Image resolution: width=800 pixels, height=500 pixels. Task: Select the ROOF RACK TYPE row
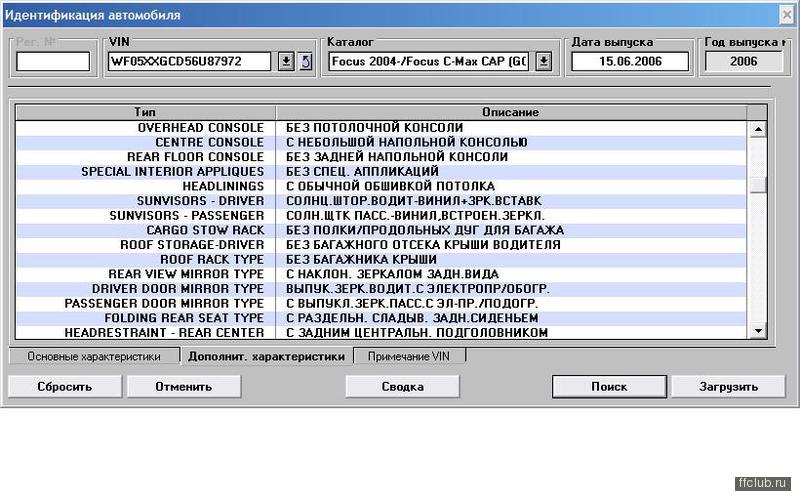tap(381, 260)
